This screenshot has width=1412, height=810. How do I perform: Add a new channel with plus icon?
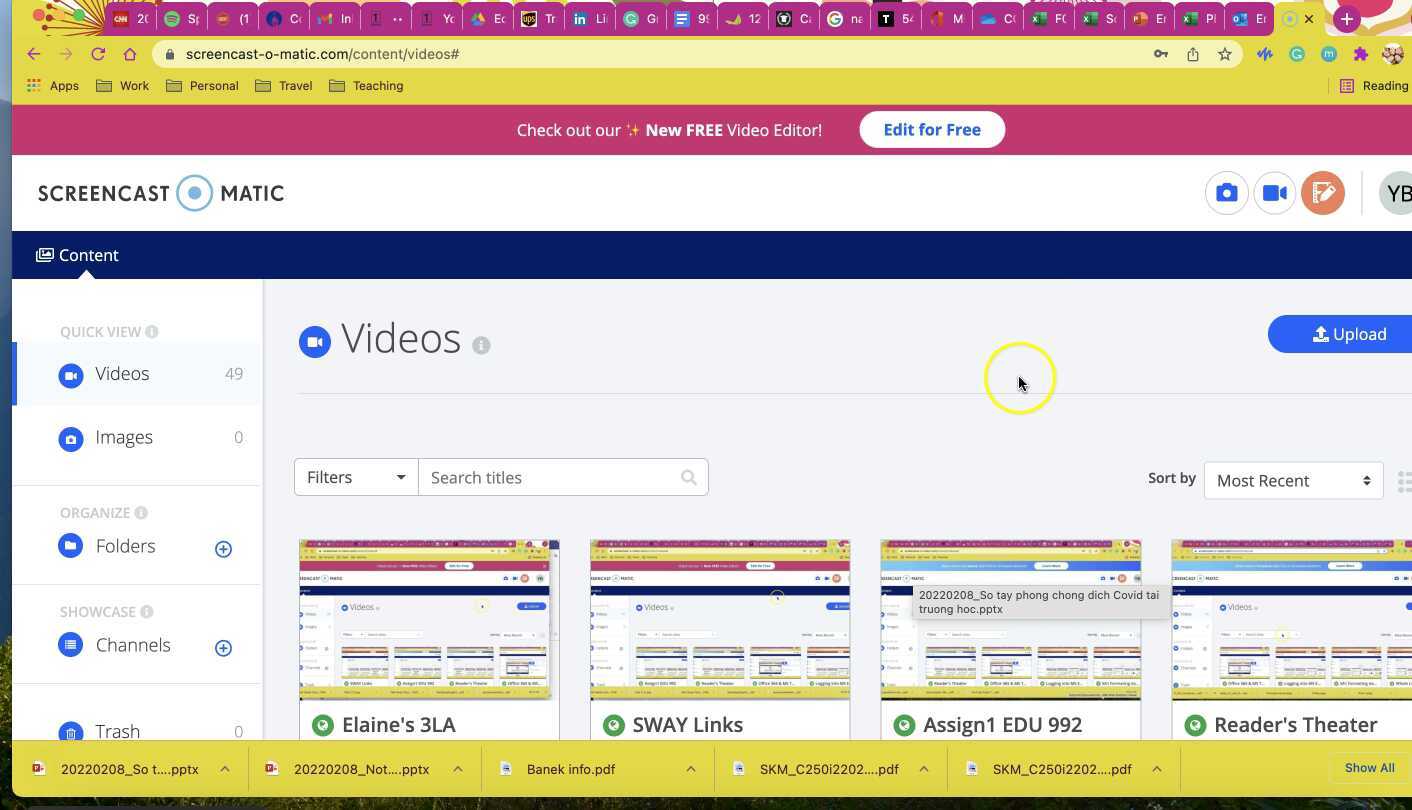(x=224, y=648)
